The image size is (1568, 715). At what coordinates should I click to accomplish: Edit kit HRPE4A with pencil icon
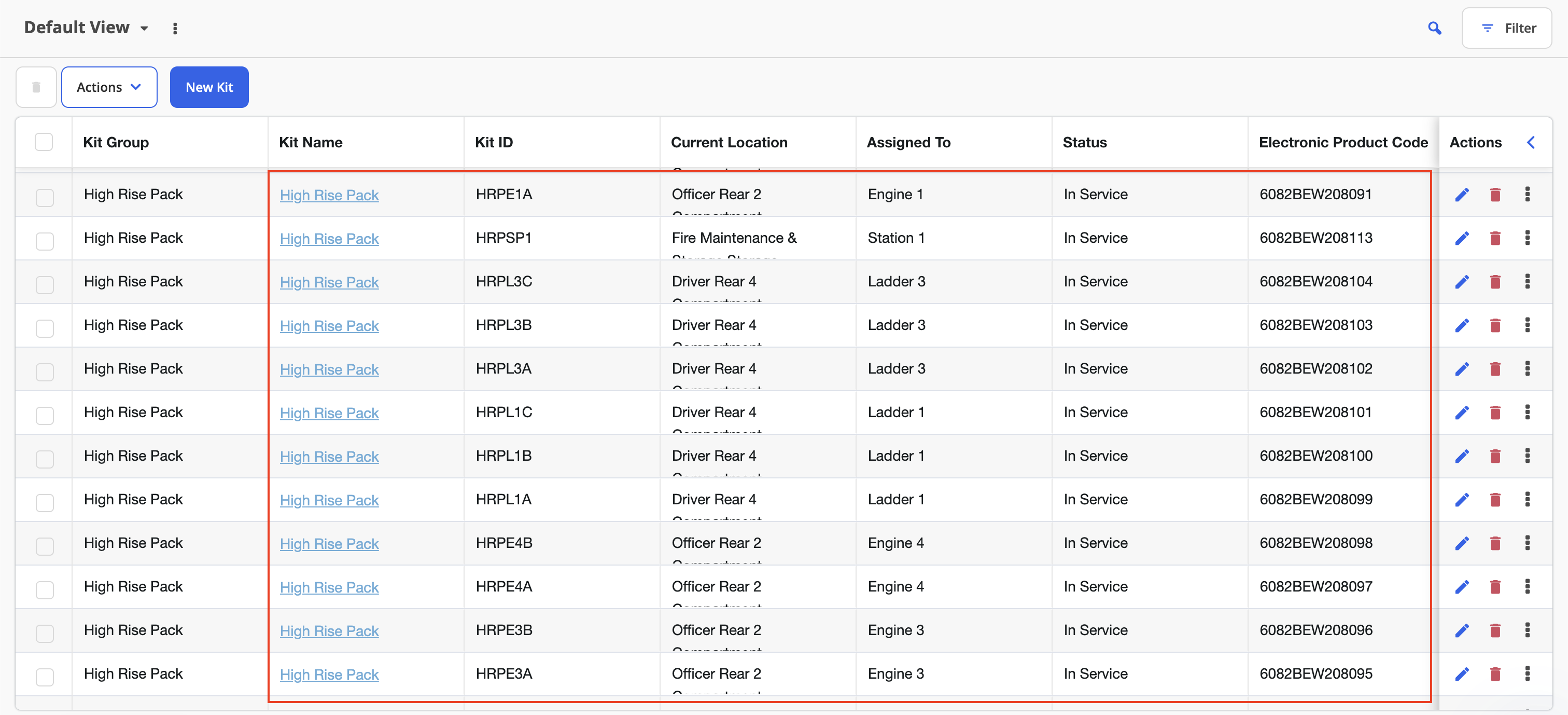[x=1462, y=587]
